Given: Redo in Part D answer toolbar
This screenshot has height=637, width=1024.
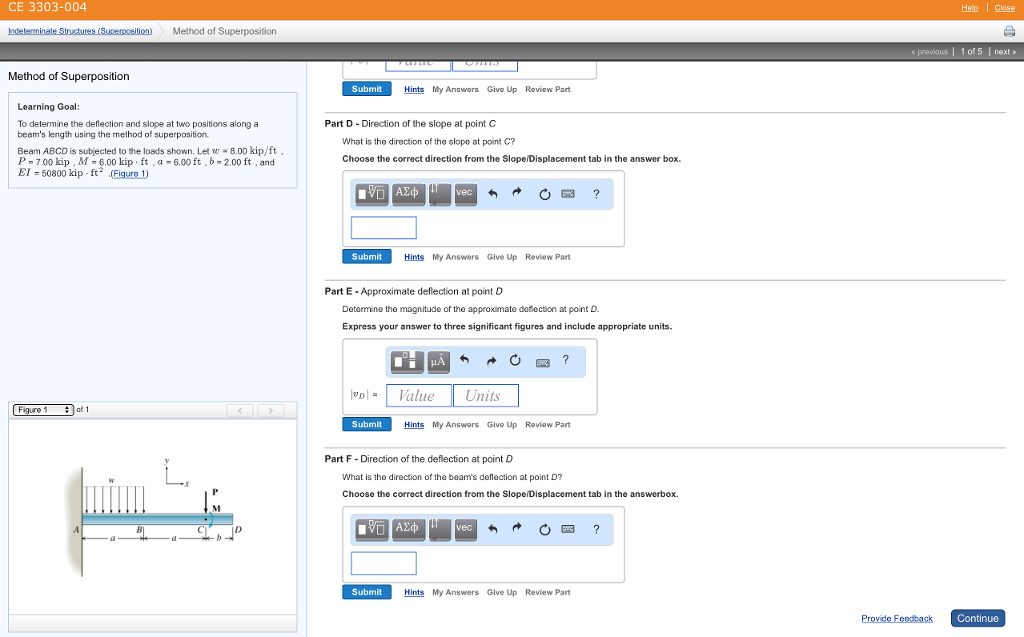Looking at the screenshot, I should coord(517,193).
